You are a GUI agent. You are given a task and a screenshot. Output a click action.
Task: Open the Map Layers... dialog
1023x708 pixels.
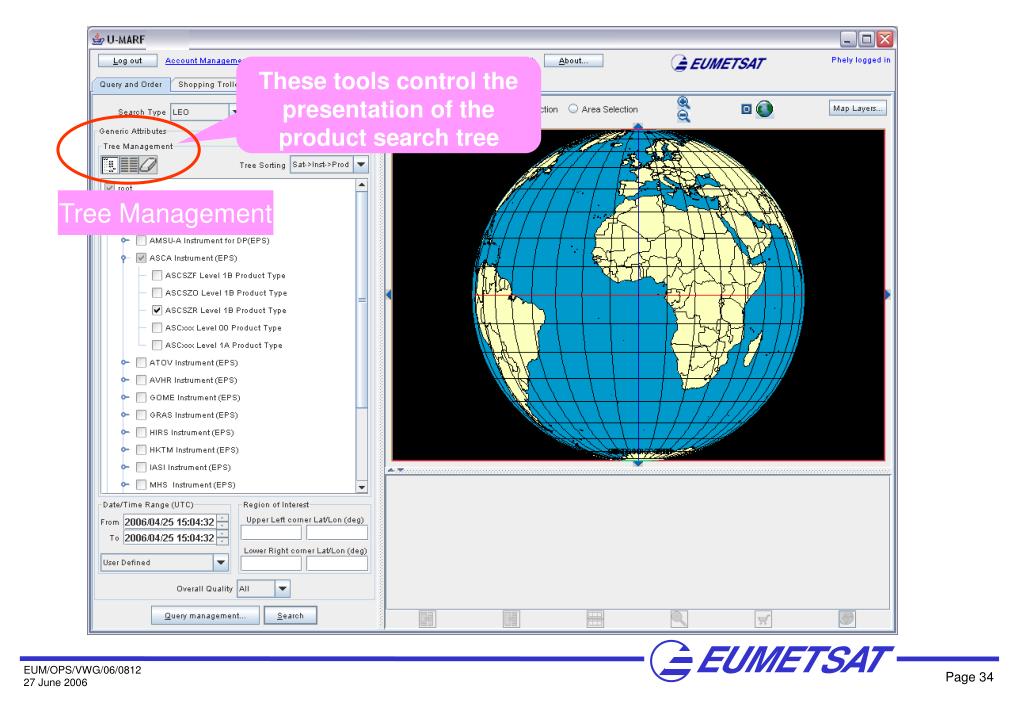point(857,108)
